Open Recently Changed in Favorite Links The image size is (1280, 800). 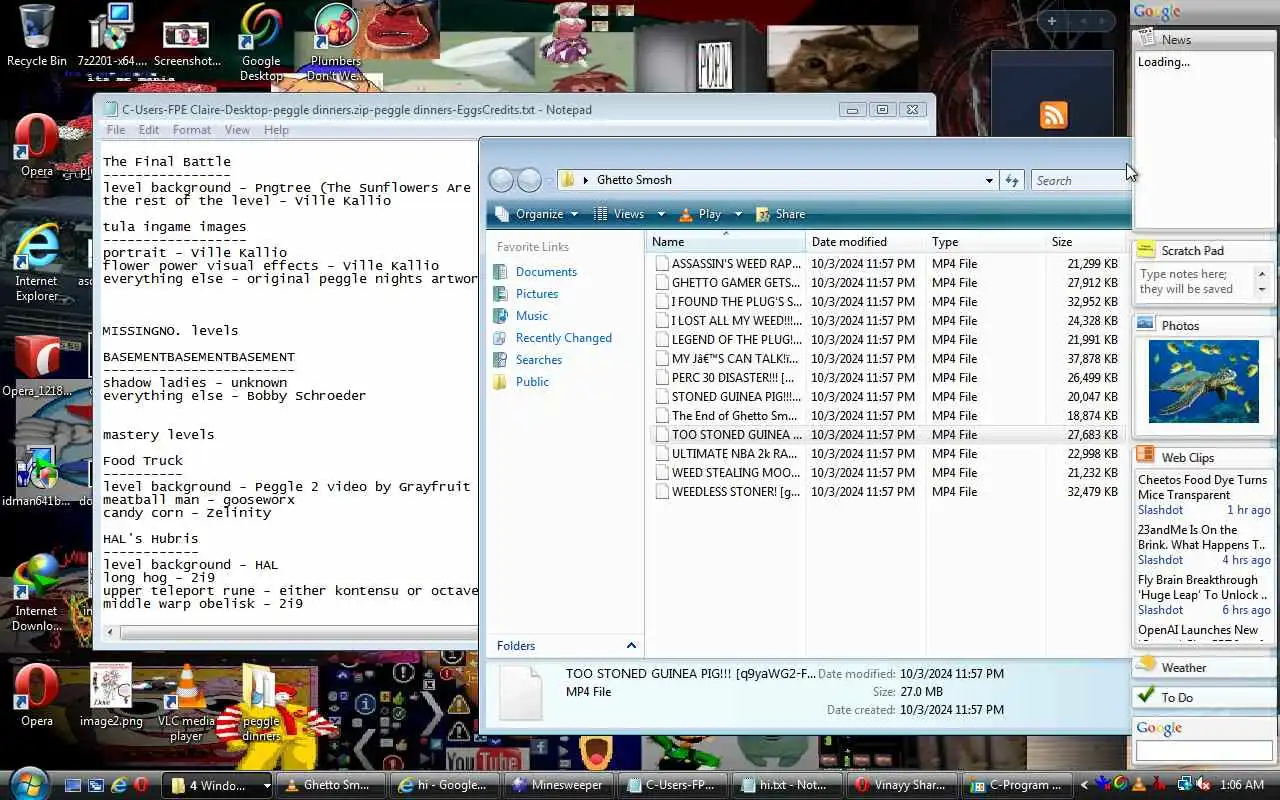click(x=563, y=338)
